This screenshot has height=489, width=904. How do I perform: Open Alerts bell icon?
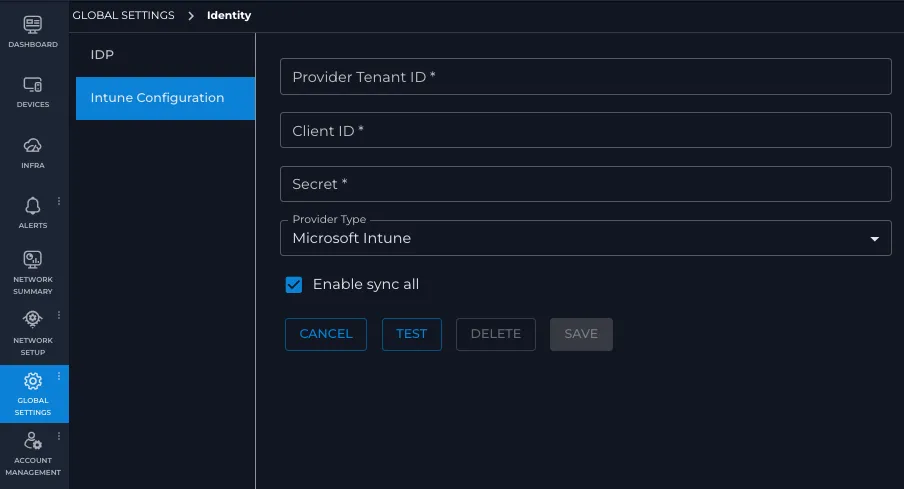tap(32, 206)
